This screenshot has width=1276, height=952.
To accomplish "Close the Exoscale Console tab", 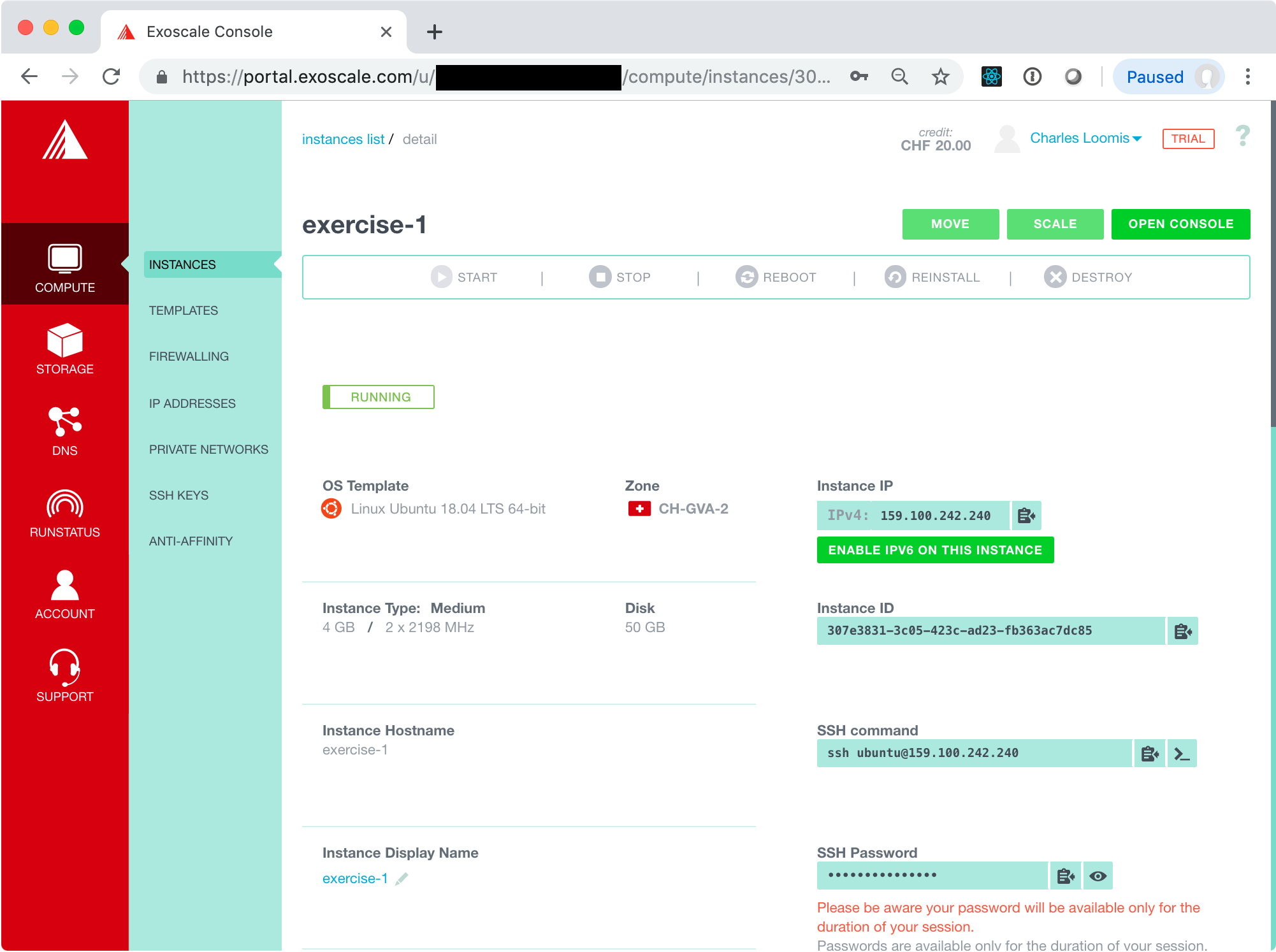I will pyautogui.click(x=386, y=32).
